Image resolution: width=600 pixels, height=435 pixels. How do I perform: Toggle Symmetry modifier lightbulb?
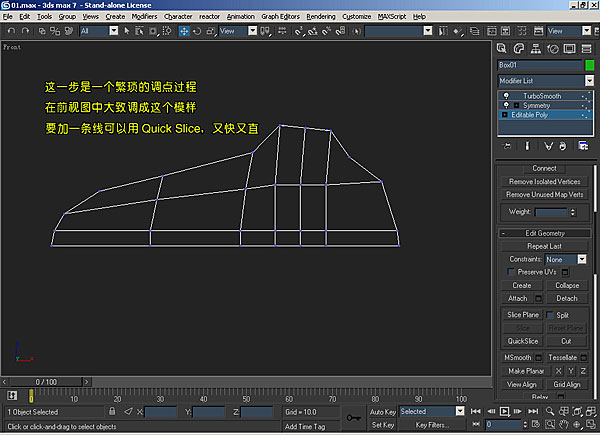pos(506,105)
